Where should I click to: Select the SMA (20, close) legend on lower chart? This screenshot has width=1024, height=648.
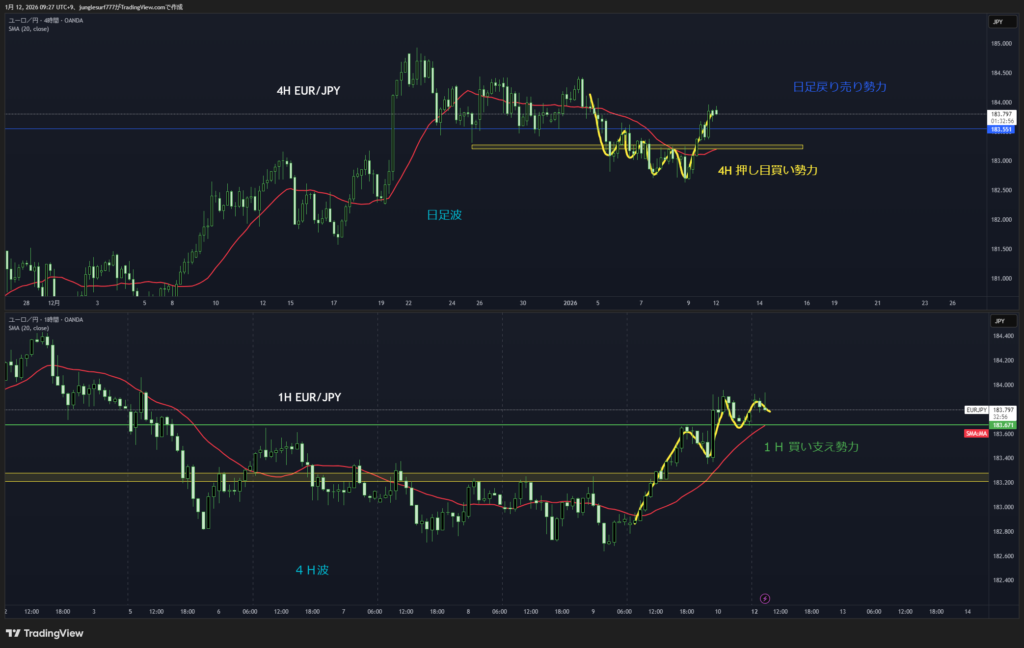tap(28, 328)
